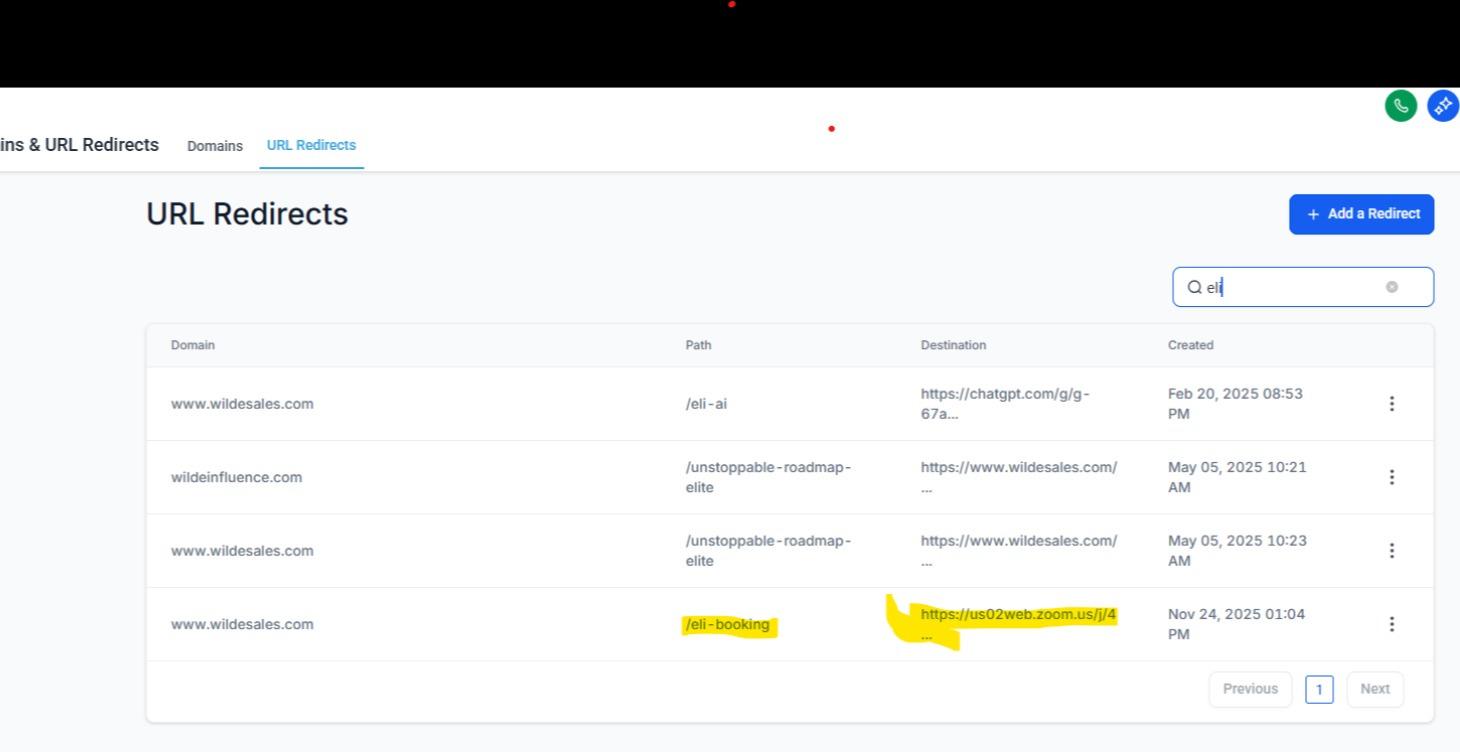
Task: Click the May 05, 2025 10:23 AM date
Action: click(1237, 551)
